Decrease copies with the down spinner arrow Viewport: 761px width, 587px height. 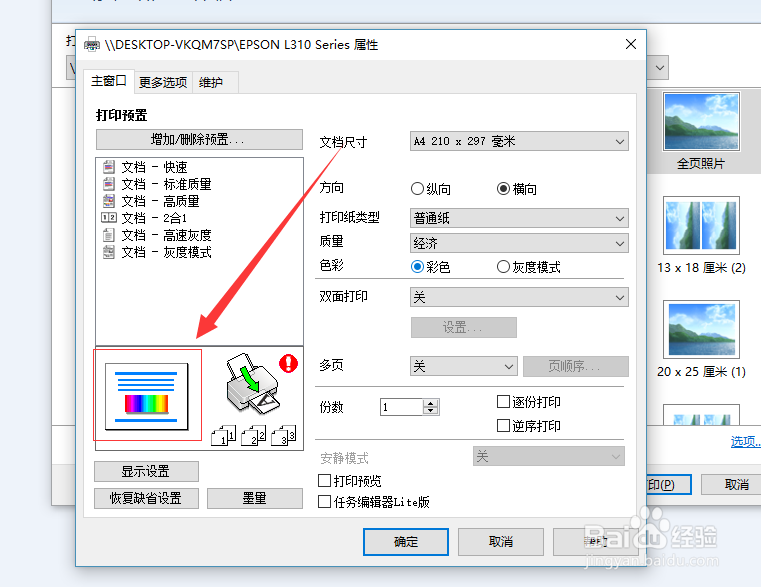tap(430, 411)
